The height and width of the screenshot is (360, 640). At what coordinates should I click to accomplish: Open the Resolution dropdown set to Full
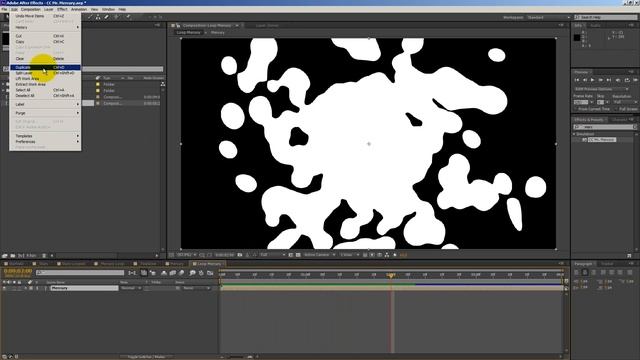[x=625, y=102]
